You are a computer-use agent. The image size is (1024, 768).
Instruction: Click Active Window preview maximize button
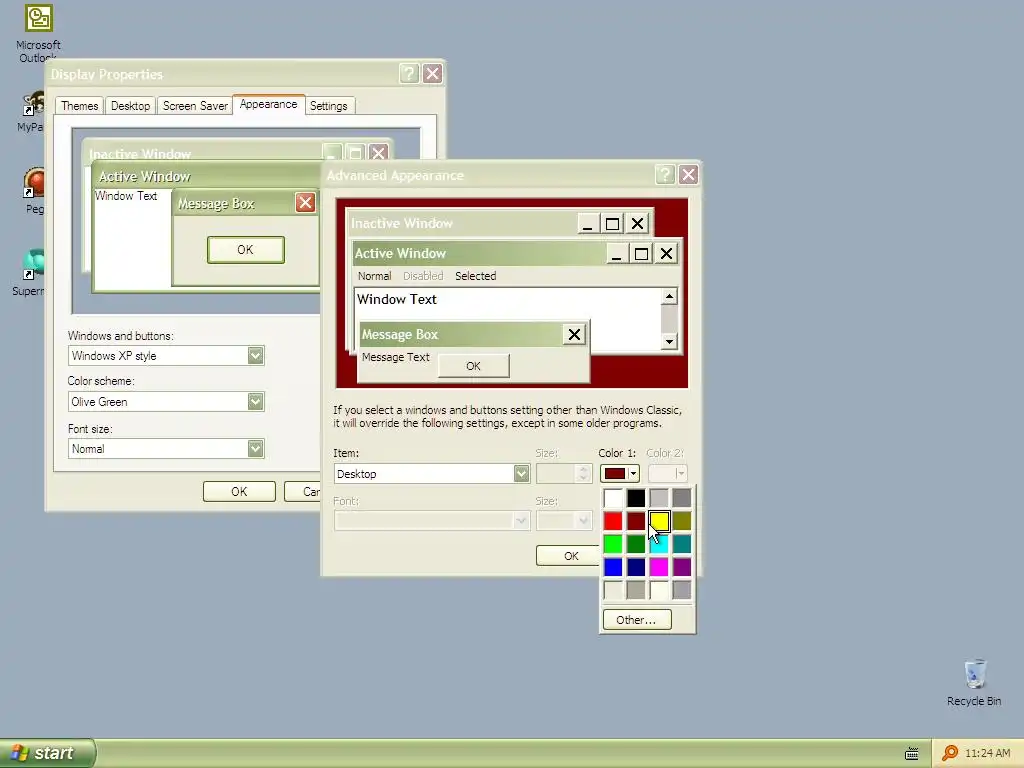(641, 253)
